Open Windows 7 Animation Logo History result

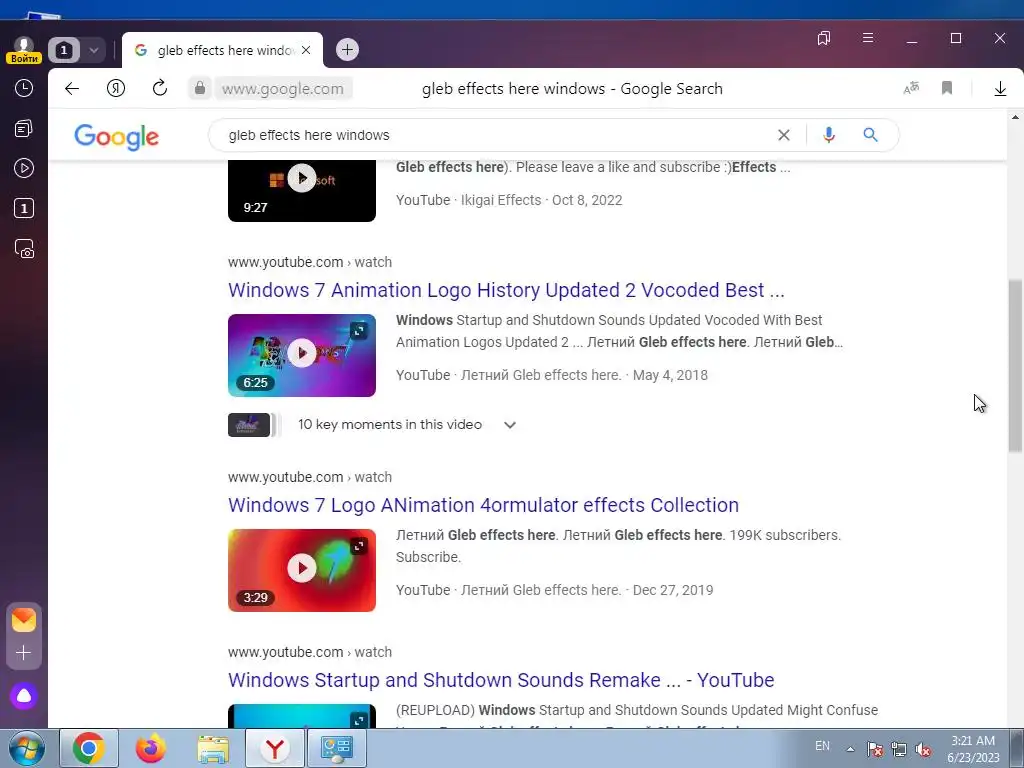(x=506, y=290)
